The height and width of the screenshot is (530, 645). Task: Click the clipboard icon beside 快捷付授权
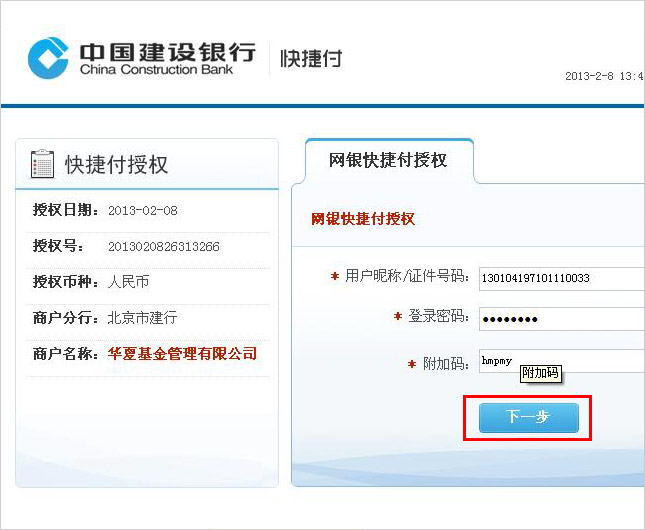[x=42, y=164]
